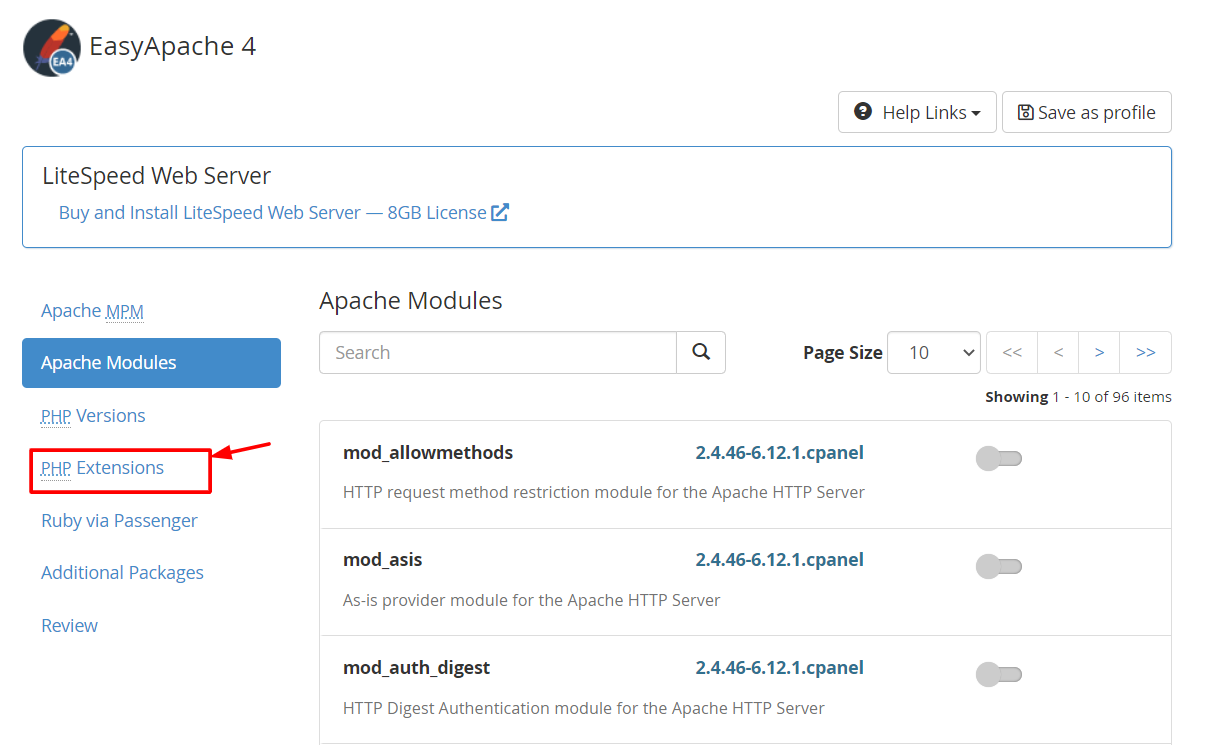Select Apache Modules in sidebar
The height and width of the screenshot is (745, 1224).
151,363
